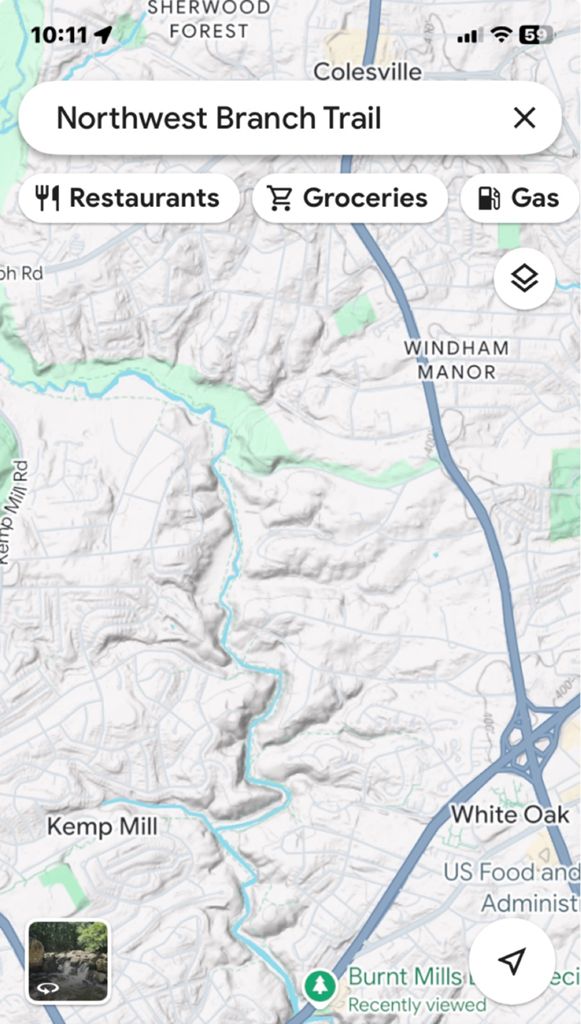Screen dimensions: 581x1024
Task: Tap the Kemp Mill place label
Action: click(x=102, y=826)
